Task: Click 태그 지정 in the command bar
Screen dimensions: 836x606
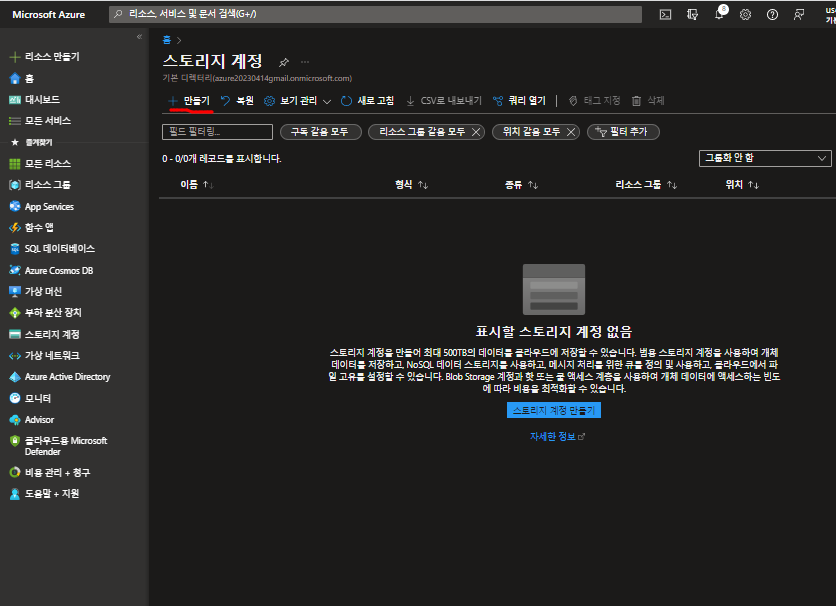Action: point(594,101)
